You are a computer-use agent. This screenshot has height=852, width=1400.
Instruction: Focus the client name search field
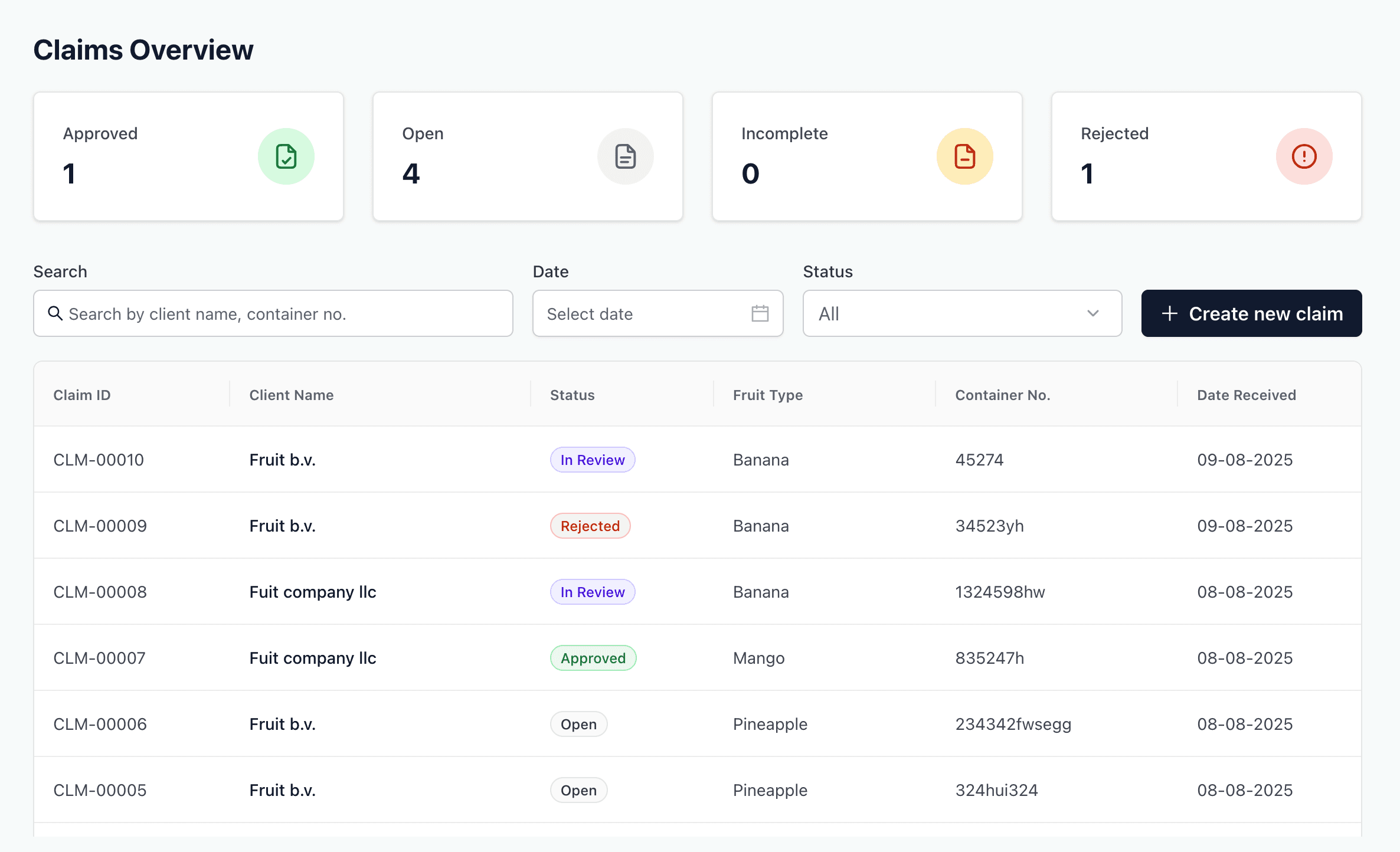tap(283, 313)
